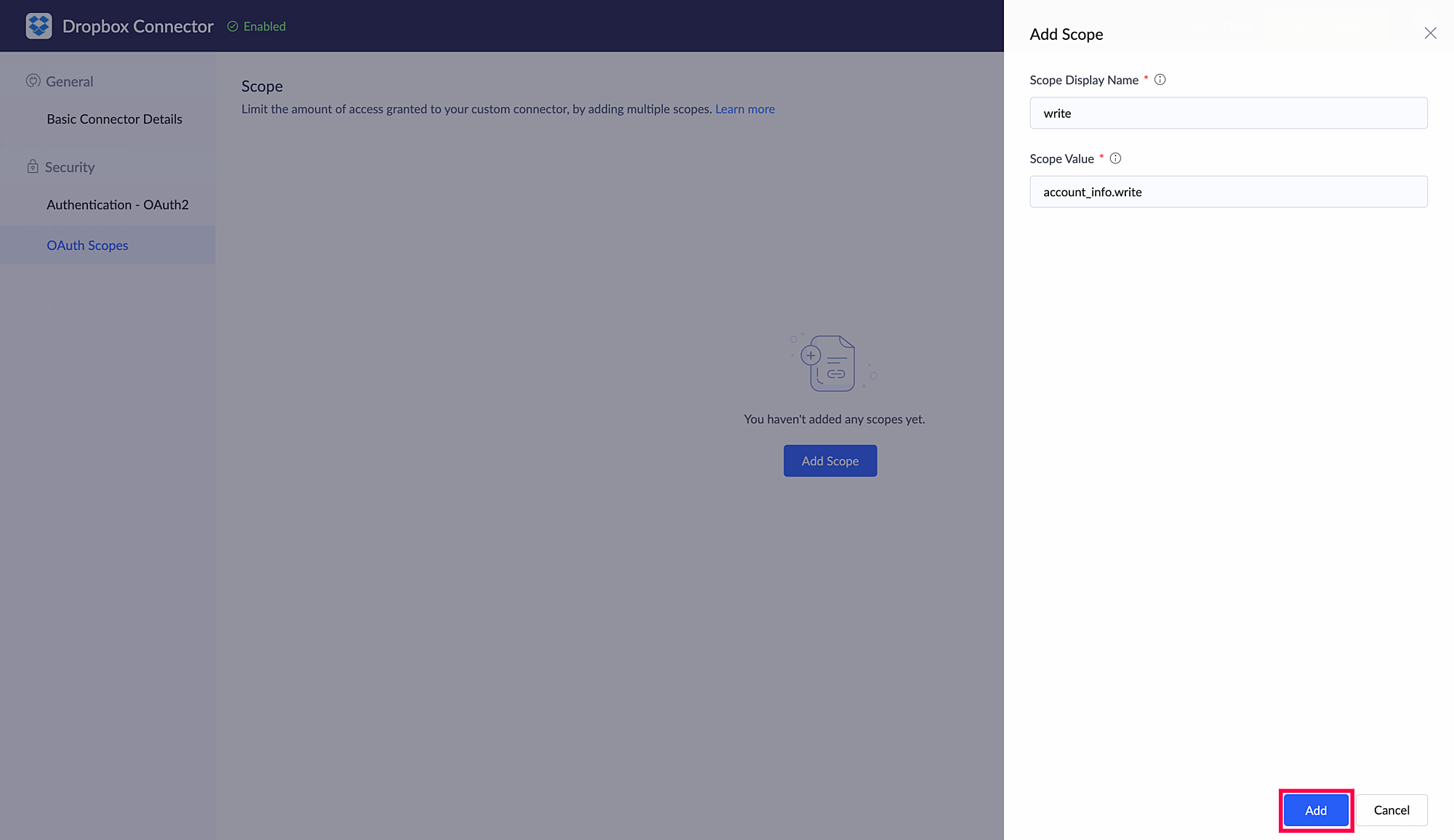This screenshot has height=840, width=1454.
Task: Click Add to save the scope
Action: 1315,810
